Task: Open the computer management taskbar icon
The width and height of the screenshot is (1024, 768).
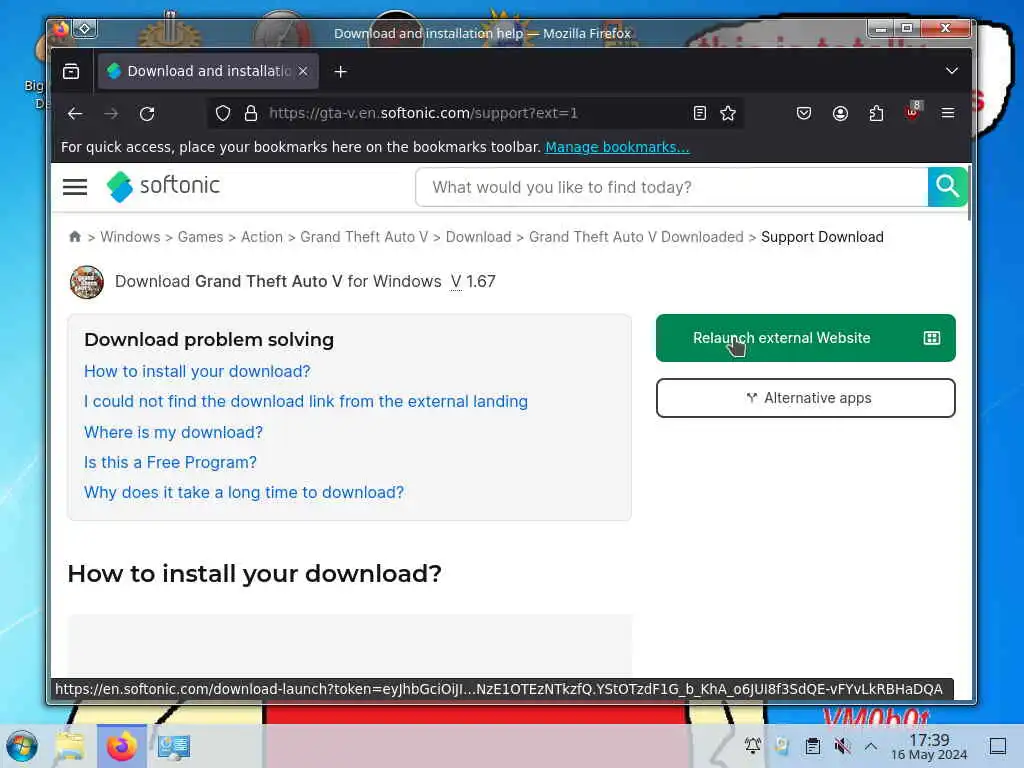Action: click(174, 746)
